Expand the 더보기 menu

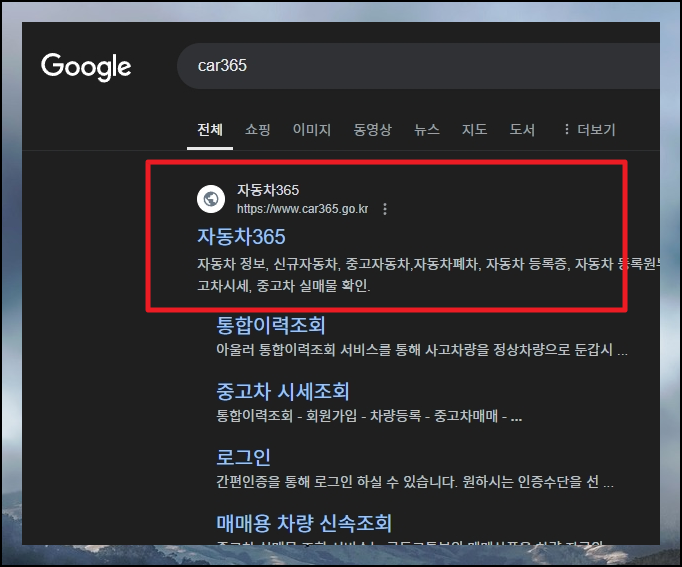point(589,130)
